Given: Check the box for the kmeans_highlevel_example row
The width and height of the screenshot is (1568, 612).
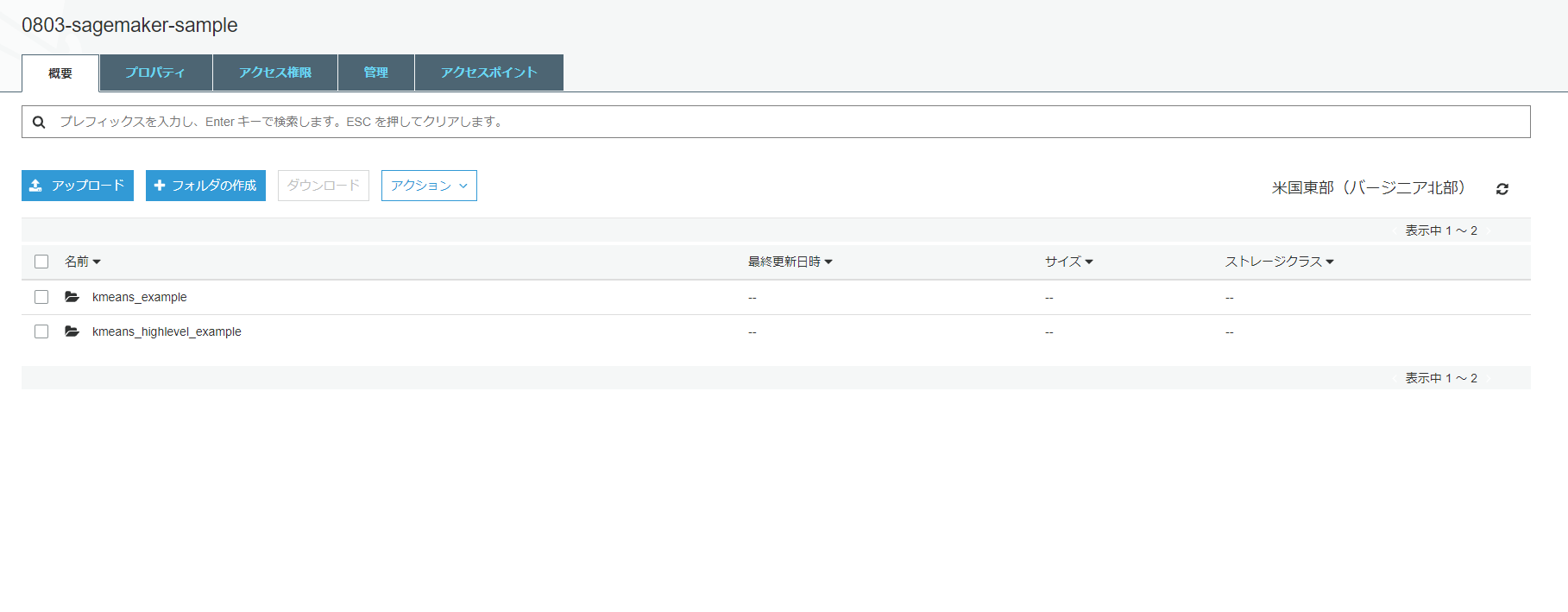Looking at the screenshot, I should click(x=41, y=331).
